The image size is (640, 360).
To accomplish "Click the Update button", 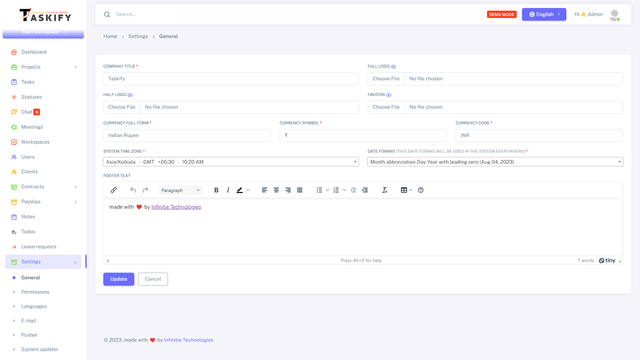I will click(x=119, y=279).
